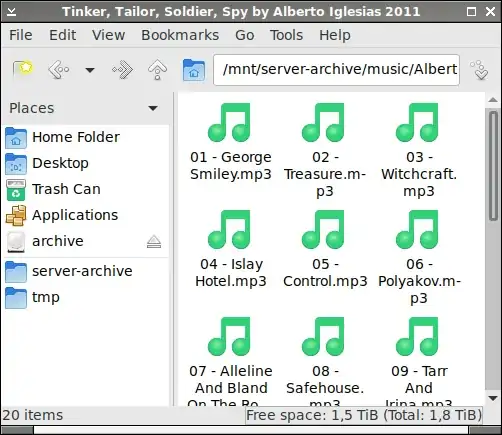Image resolution: width=502 pixels, height=435 pixels.
Task: Maximize the file manager window
Action: 471,12
